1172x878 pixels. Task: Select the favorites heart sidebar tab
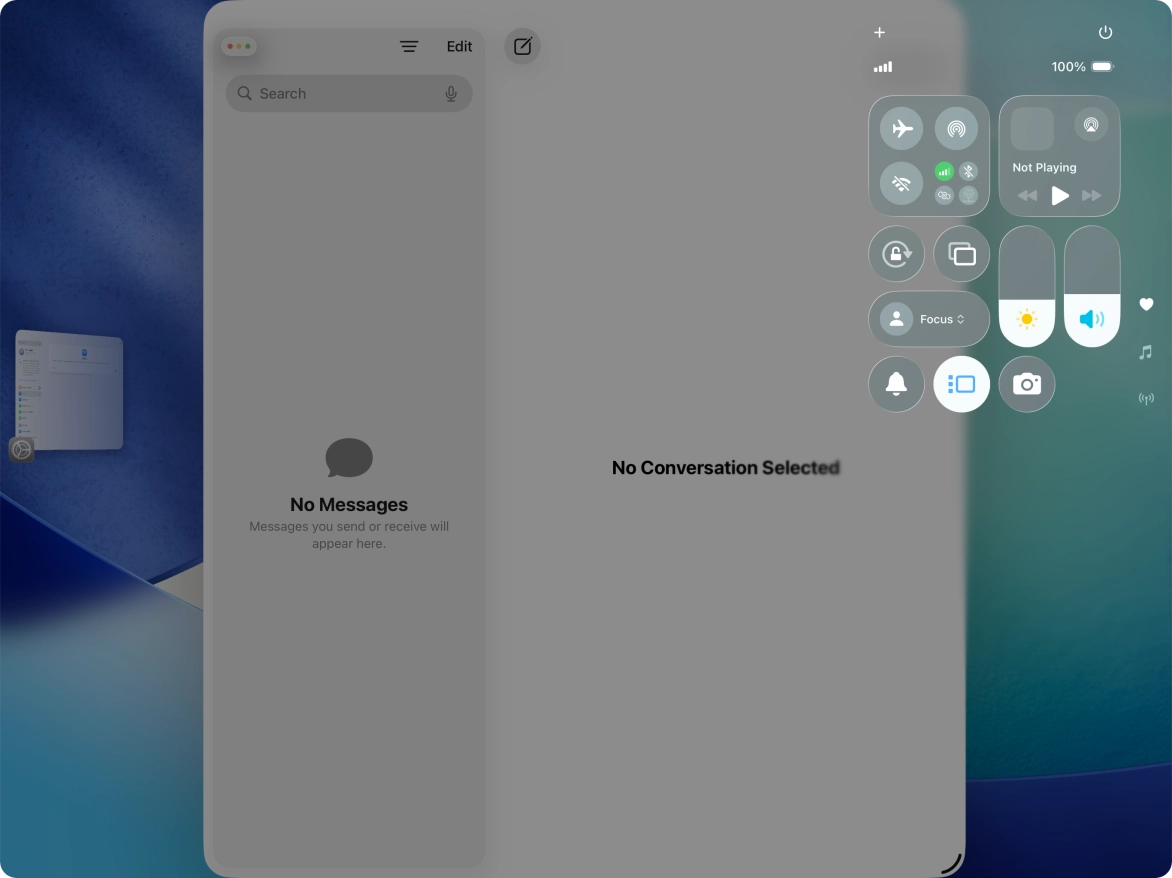[x=1146, y=304]
